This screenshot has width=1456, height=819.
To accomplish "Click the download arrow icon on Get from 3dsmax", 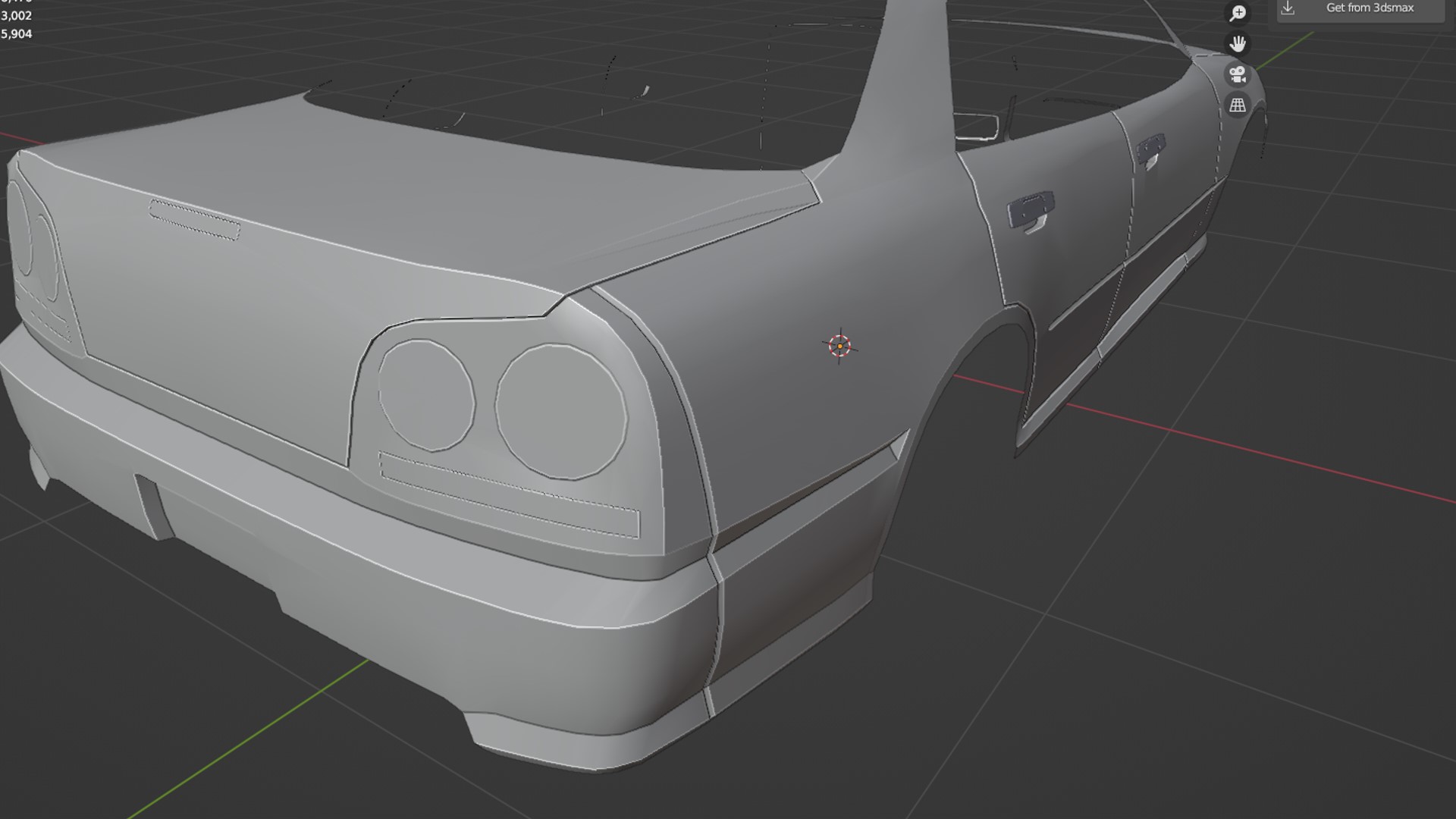I will pos(1288,8).
